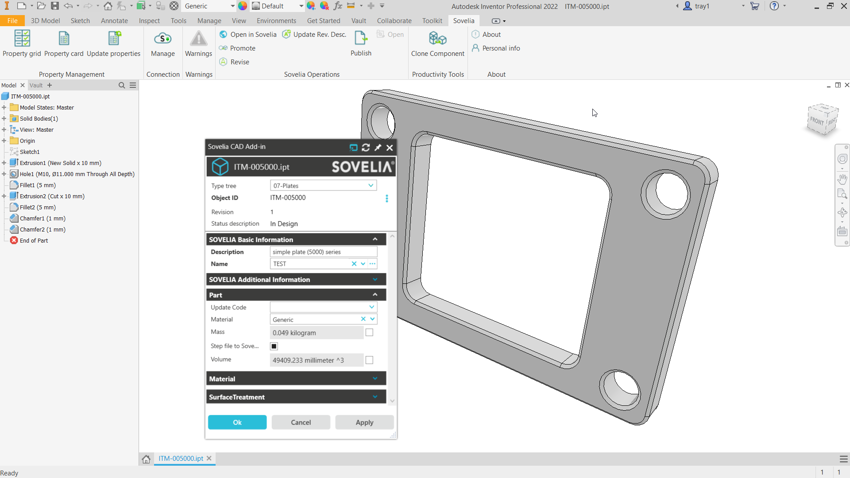Collapse SOVELIA Basic Information section
The width and height of the screenshot is (850, 478).
pos(375,239)
